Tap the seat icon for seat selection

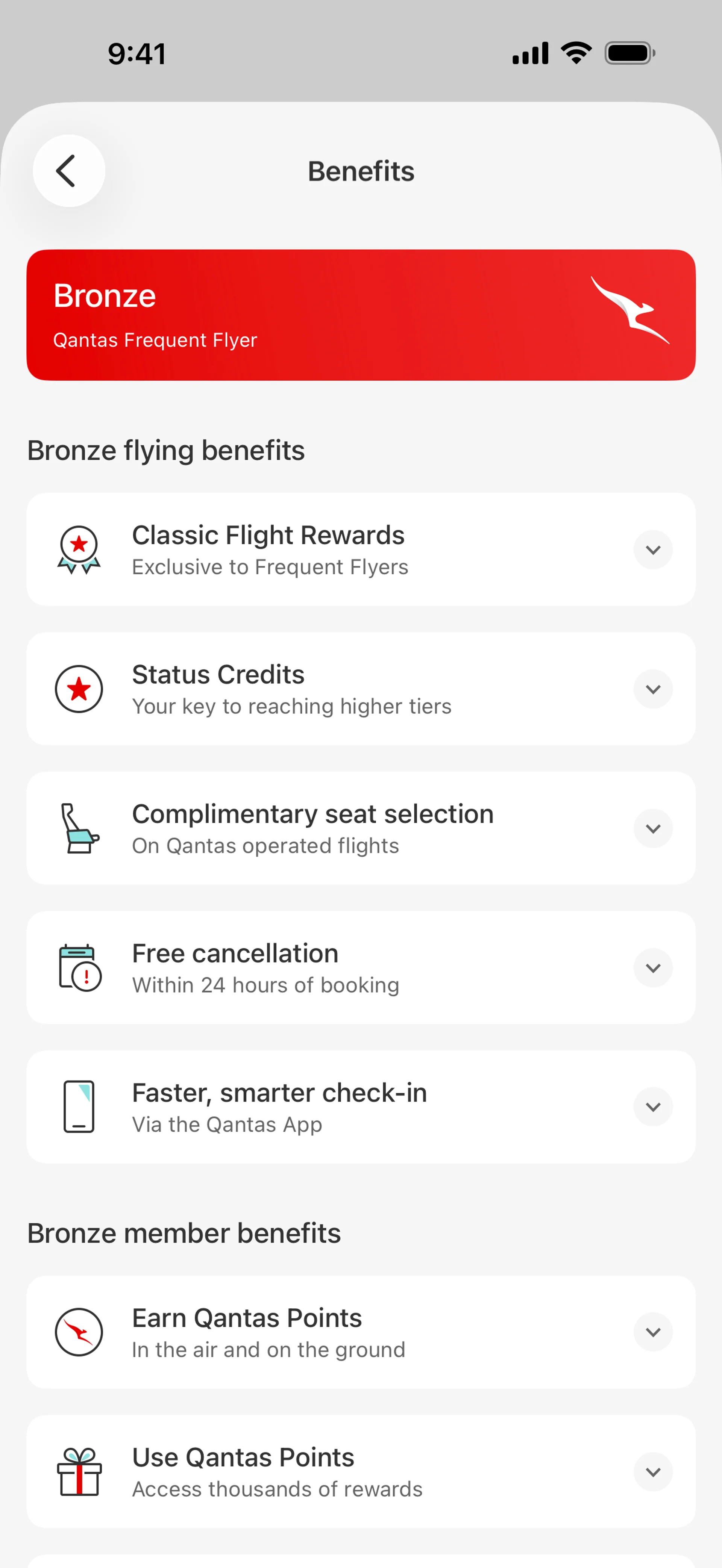(x=79, y=828)
